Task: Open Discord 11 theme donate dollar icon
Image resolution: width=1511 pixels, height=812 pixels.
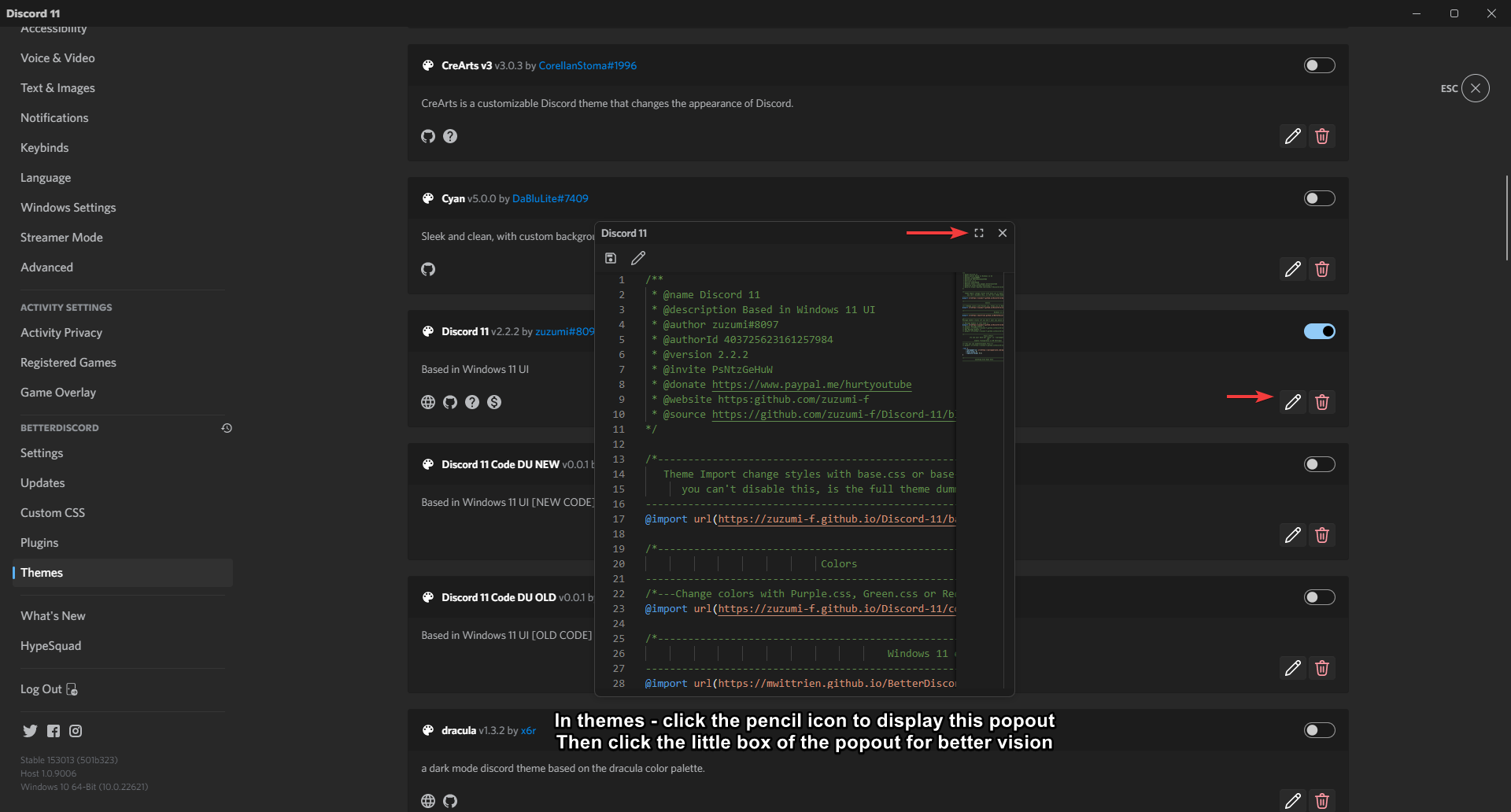Action: coord(494,402)
